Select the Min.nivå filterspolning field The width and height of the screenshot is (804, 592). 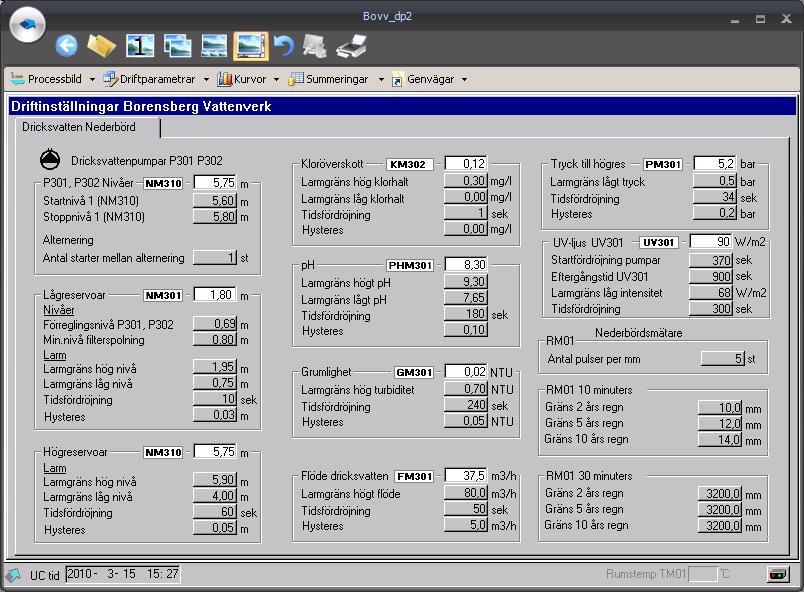tap(214, 340)
